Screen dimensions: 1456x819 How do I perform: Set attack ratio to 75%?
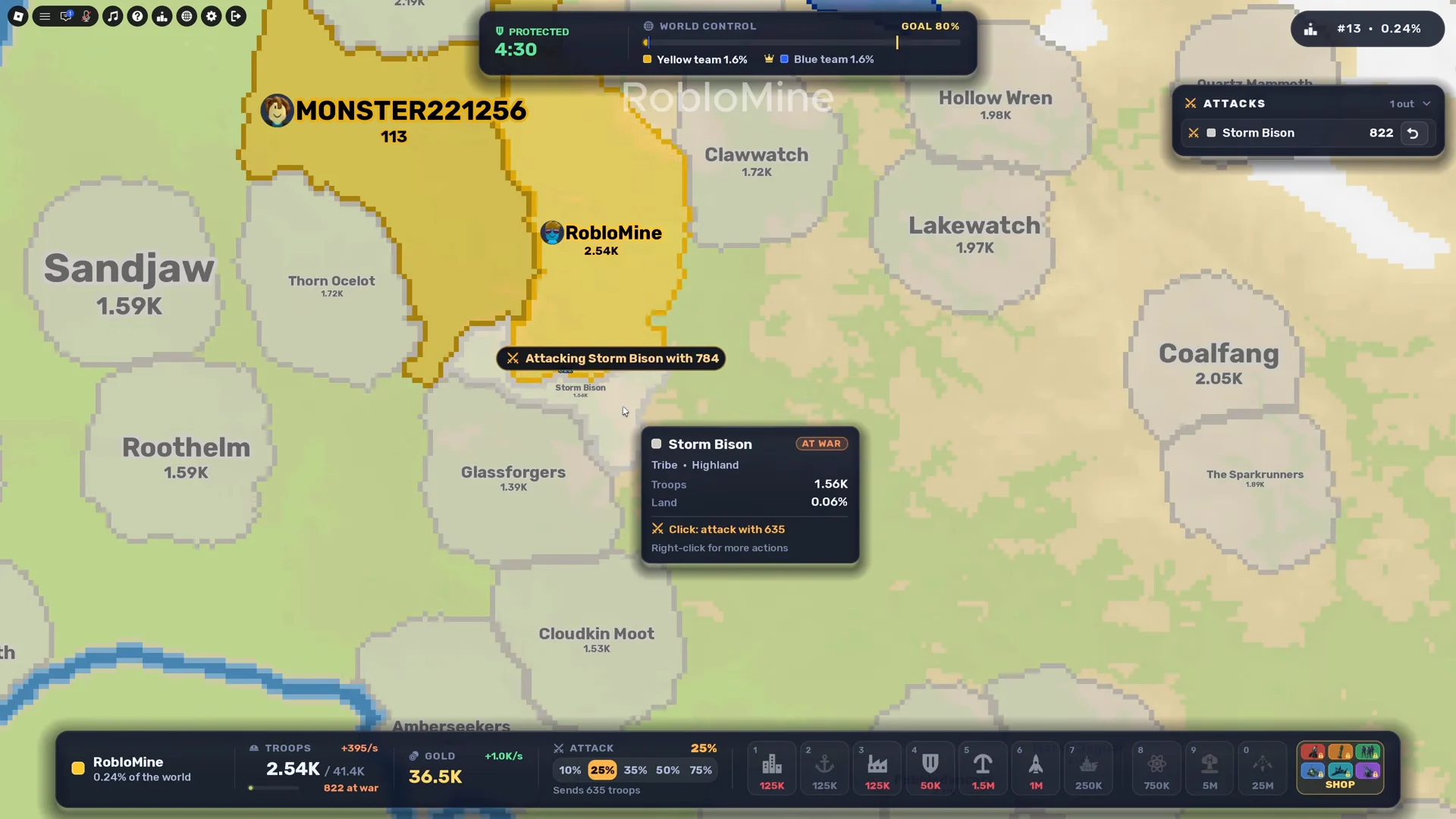point(701,770)
